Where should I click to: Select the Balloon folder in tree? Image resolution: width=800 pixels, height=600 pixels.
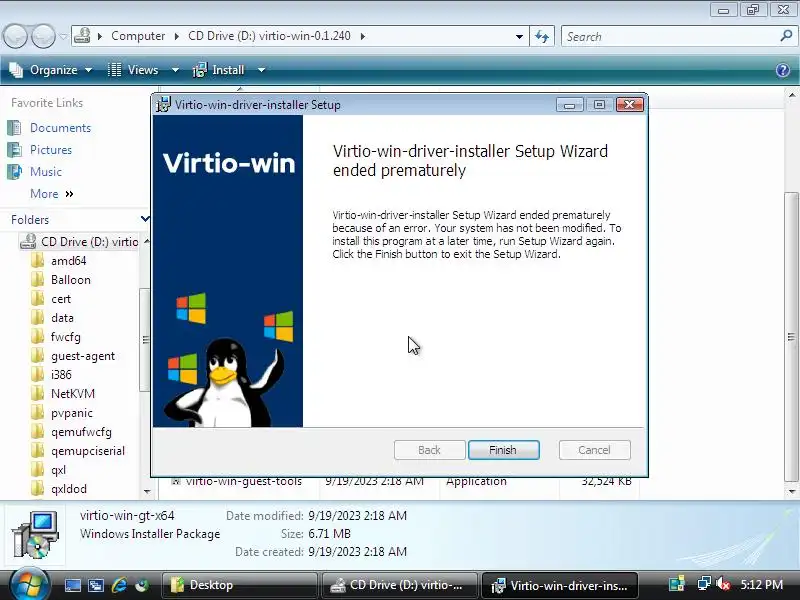[71, 280]
